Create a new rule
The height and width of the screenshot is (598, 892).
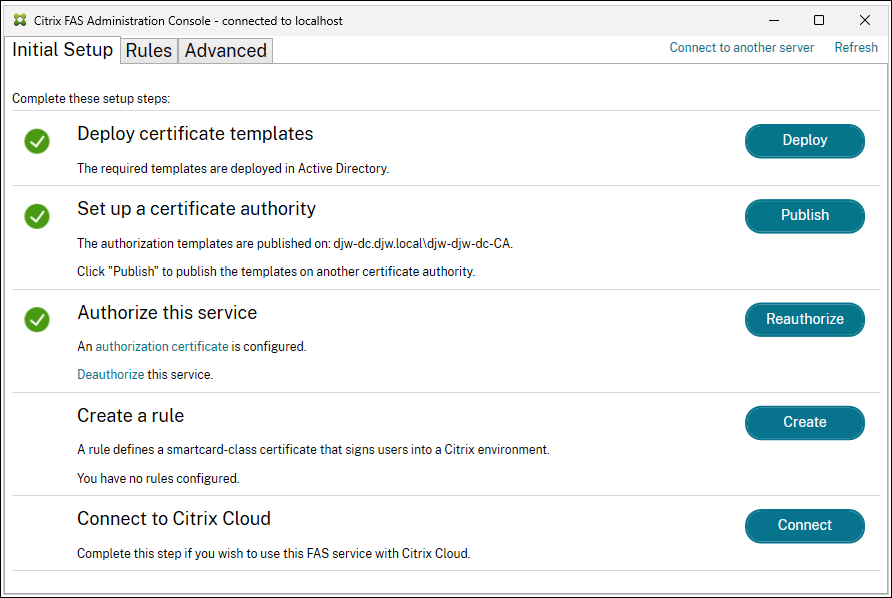(804, 422)
